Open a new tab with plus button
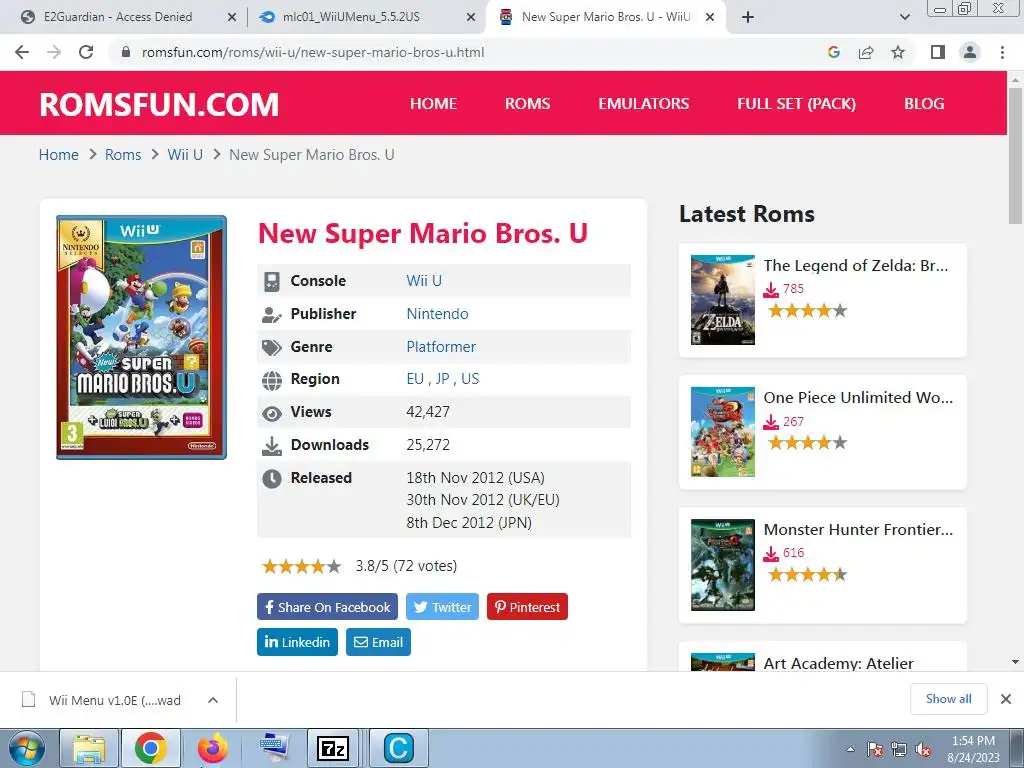 click(x=748, y=17)
